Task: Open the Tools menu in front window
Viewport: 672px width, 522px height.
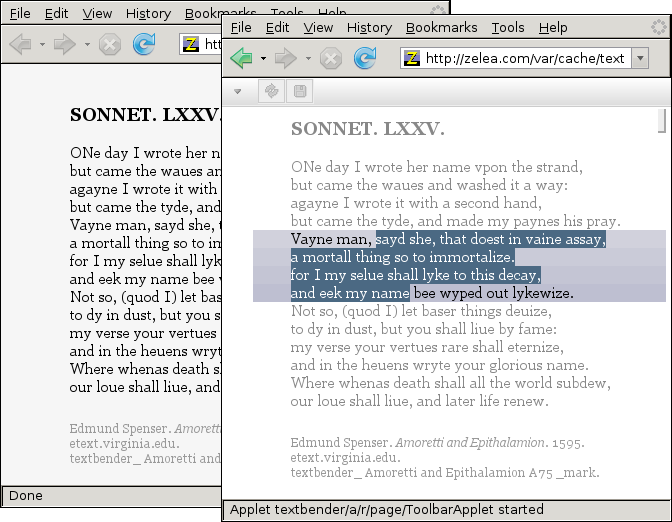Action: pyautogui.click(x=508, y=27)
